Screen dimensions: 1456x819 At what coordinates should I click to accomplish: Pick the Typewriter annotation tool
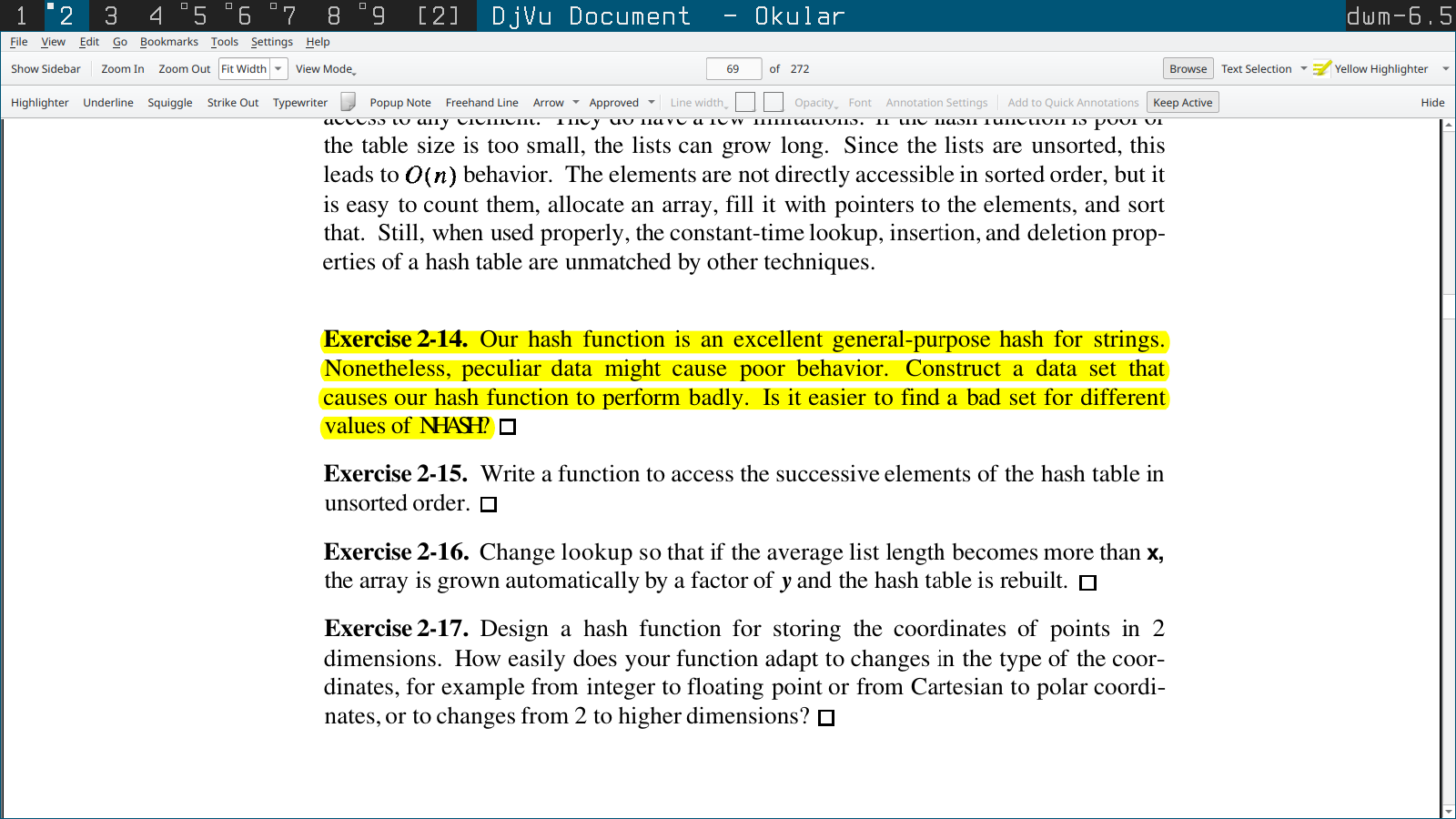pos(299,103)
